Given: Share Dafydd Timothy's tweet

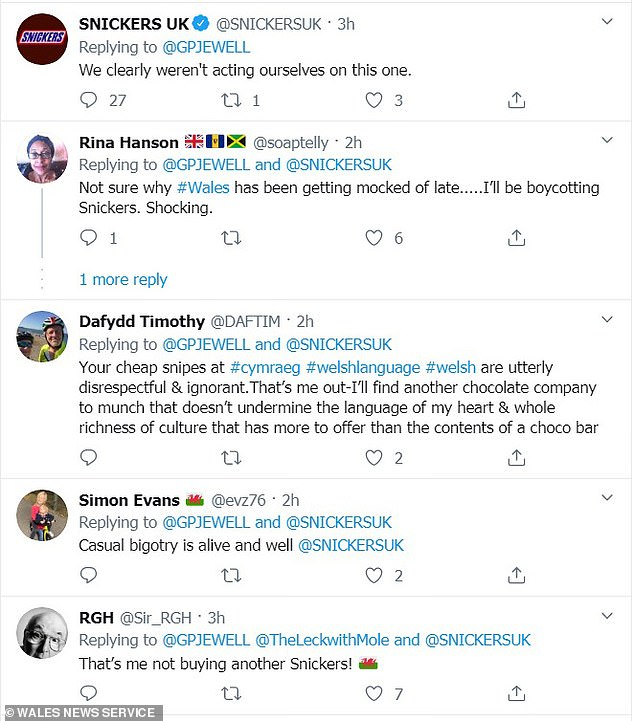Looking at the screenshot, I should point(516,458).
